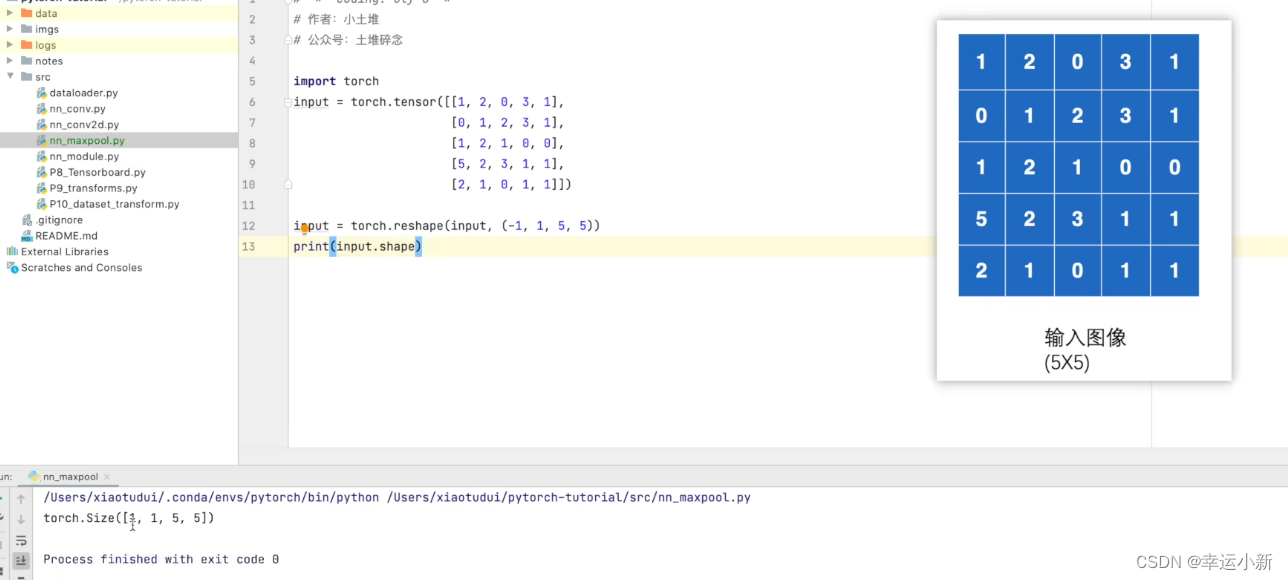Image resolution: width=1288 pixels, height=580 pixels.
Task: Select P8_Tensorboard.py in the project tree
Action: click(98, 173)
